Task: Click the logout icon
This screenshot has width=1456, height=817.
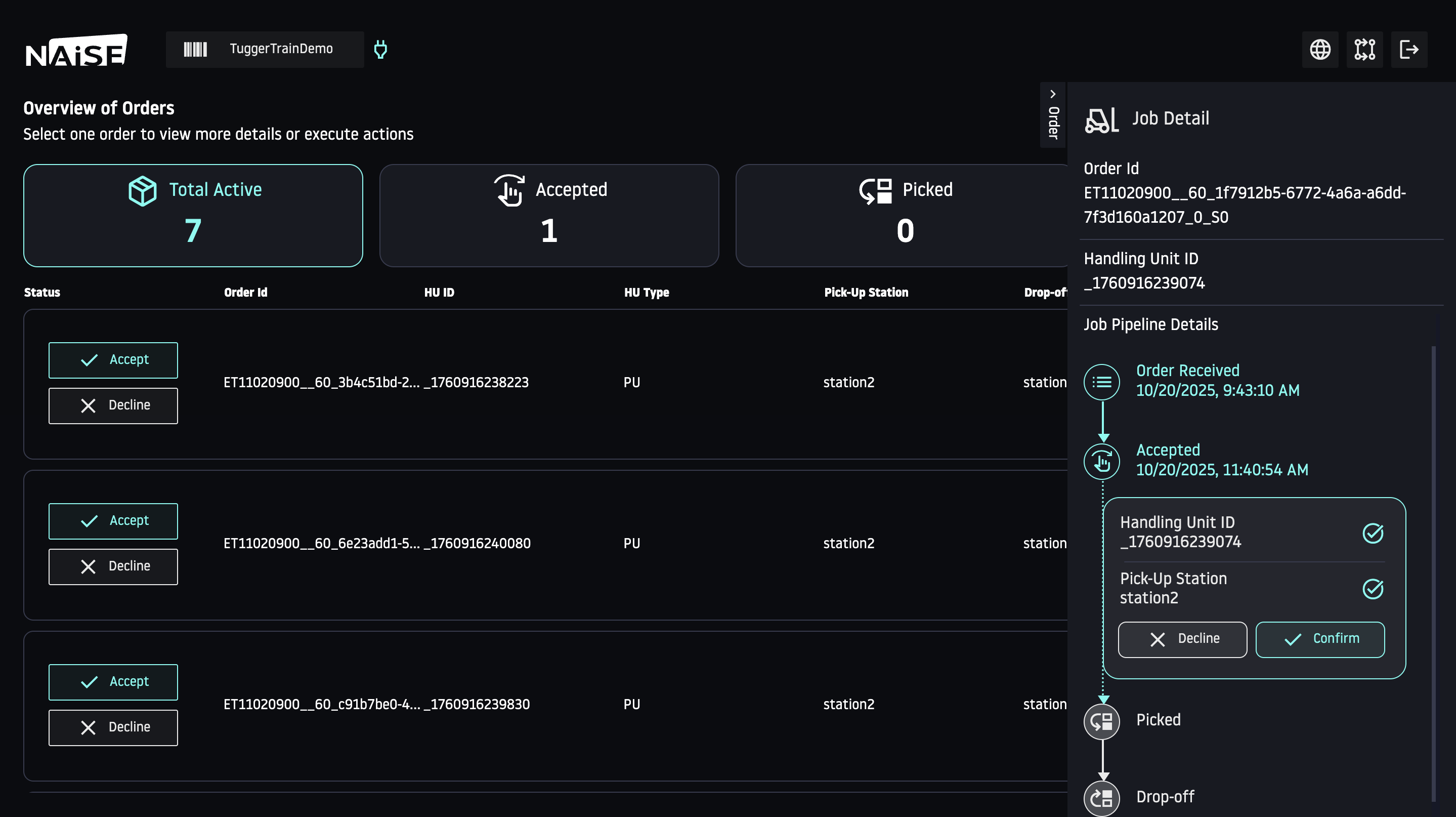Action: point(1408,50)
